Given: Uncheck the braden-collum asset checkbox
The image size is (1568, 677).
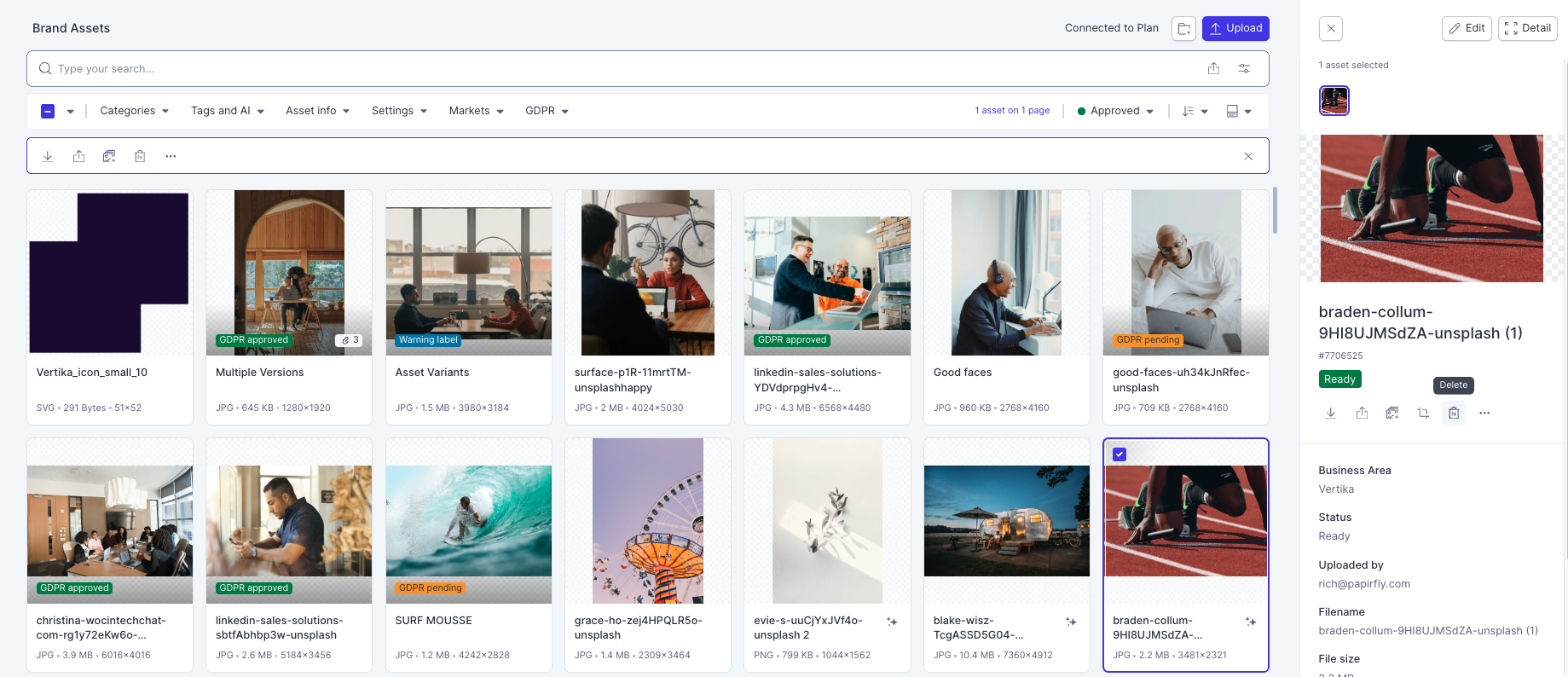Looking at the screenshot, I should pyautogui.click(x=1120, y=454).
